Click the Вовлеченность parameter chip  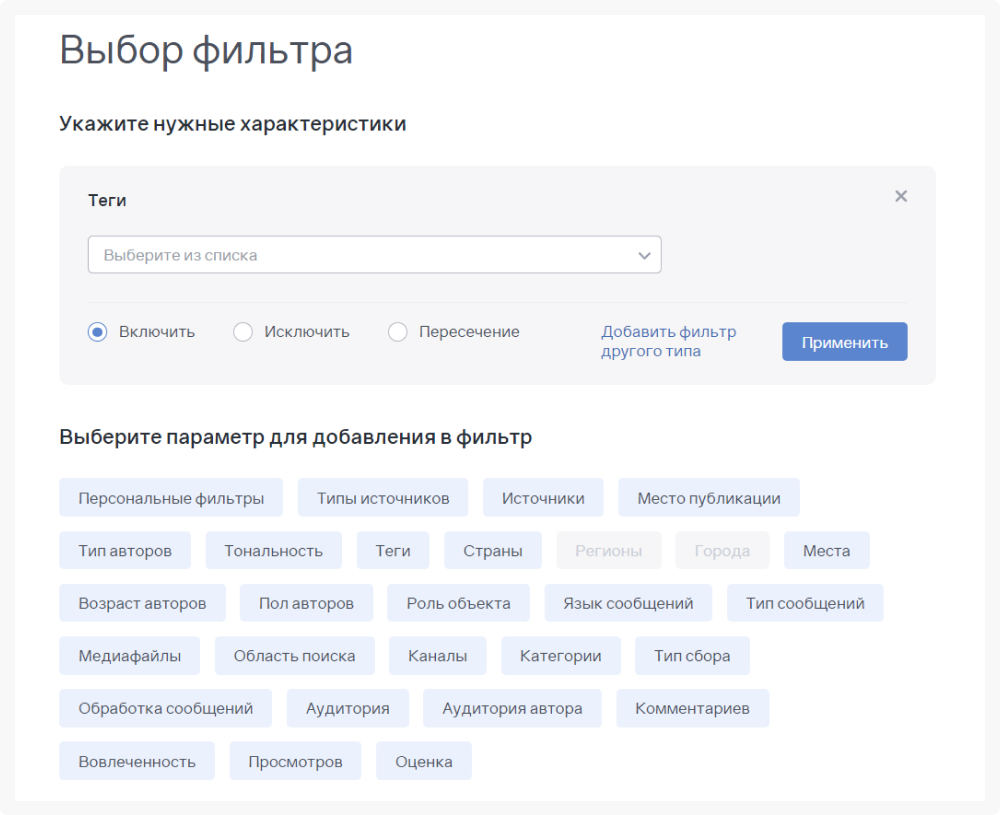click(137, 761)
